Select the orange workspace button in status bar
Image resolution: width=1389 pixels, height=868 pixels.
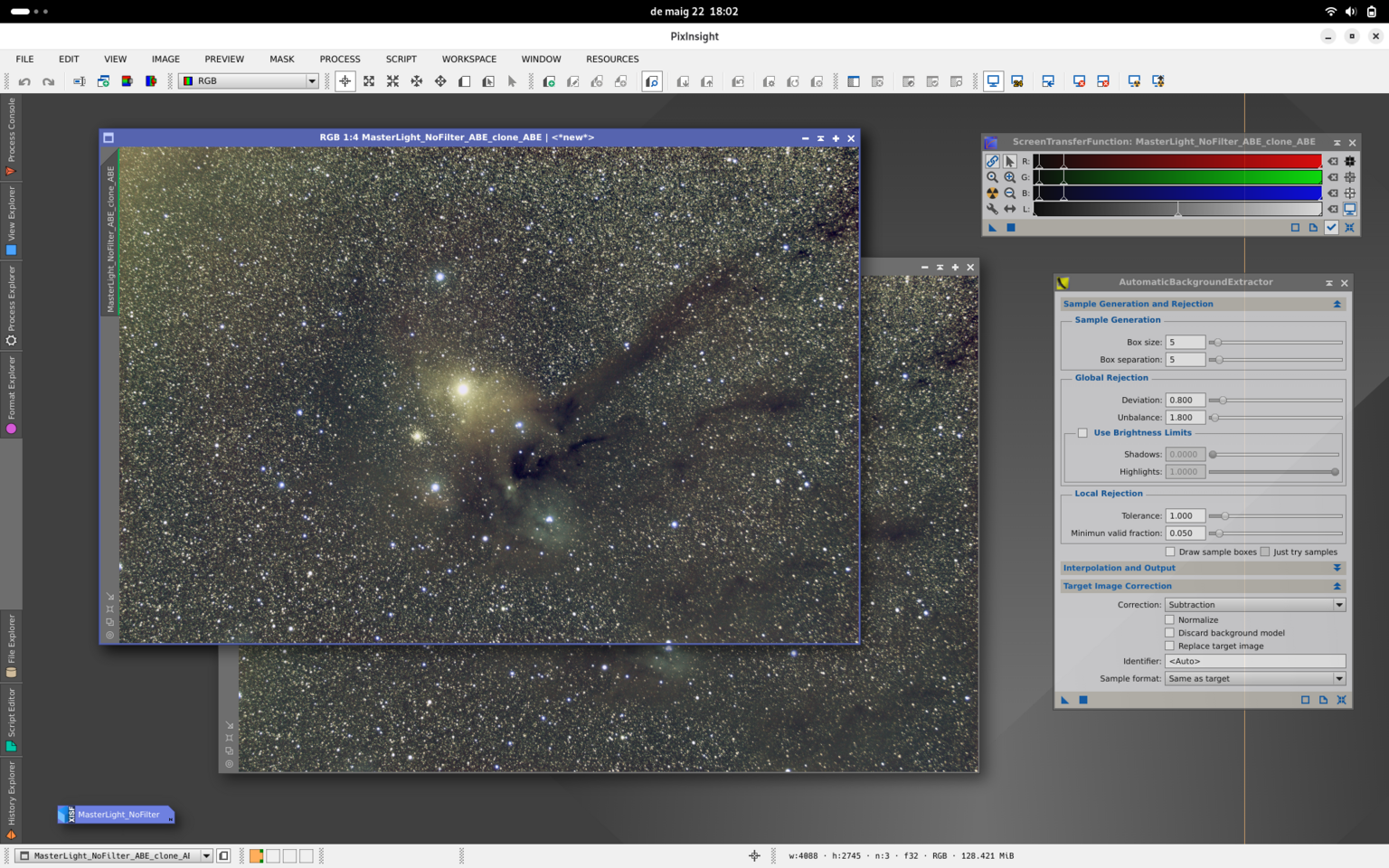click(x=257, y=855)
